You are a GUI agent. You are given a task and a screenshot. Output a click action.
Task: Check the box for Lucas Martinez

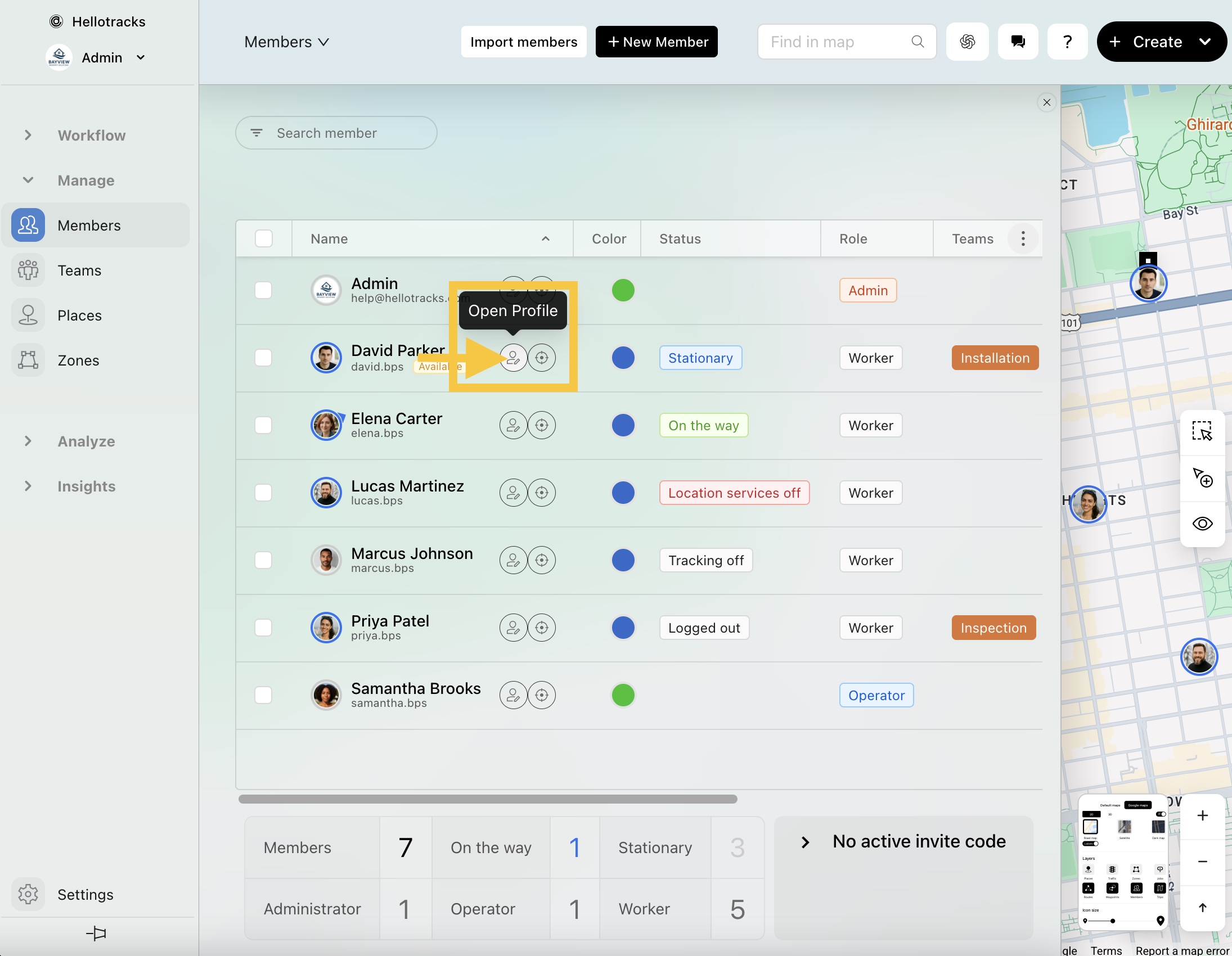click(263, 493)
